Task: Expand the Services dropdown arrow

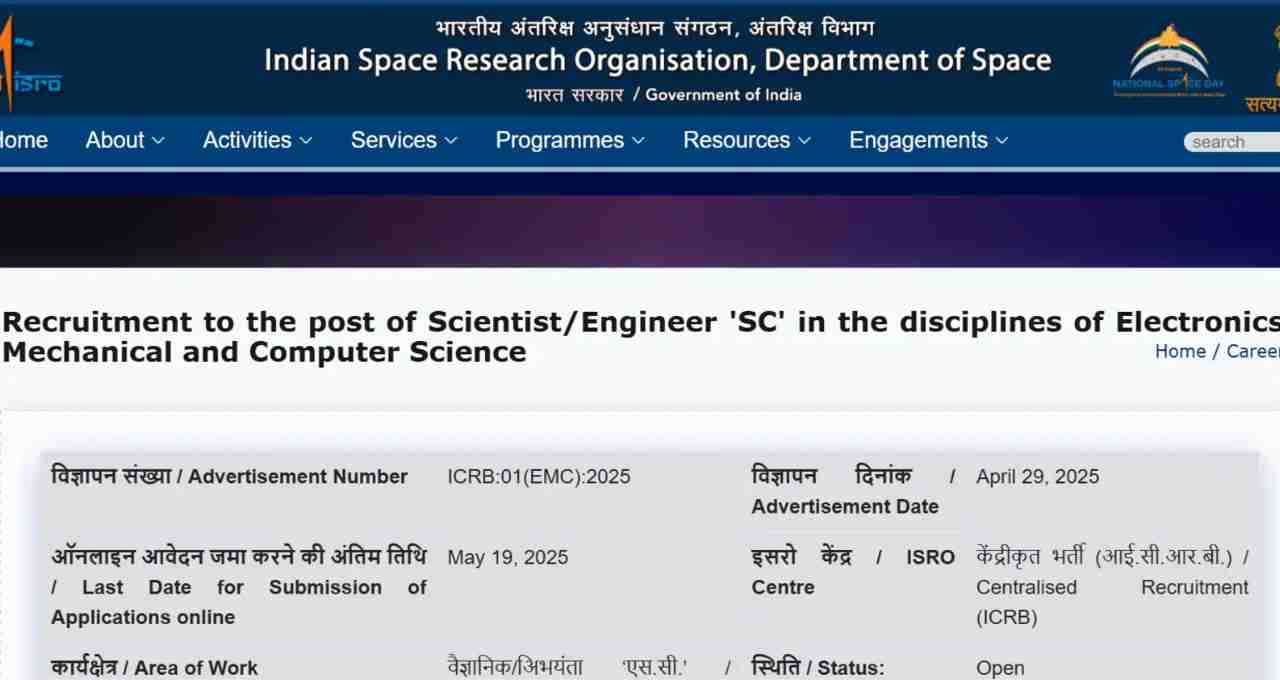Action: (451, 141)
